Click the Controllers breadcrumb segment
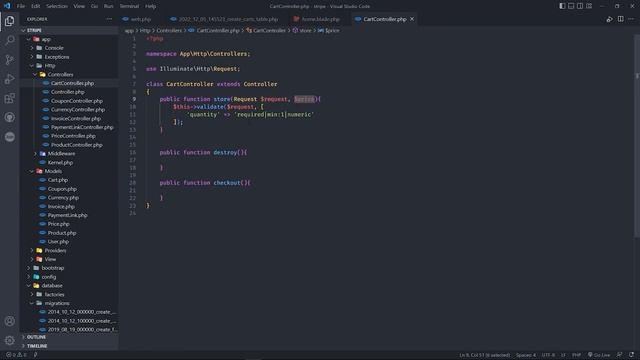Image resolution: width=640 pixels, height=360 pixels. click(x=169, y=31)
